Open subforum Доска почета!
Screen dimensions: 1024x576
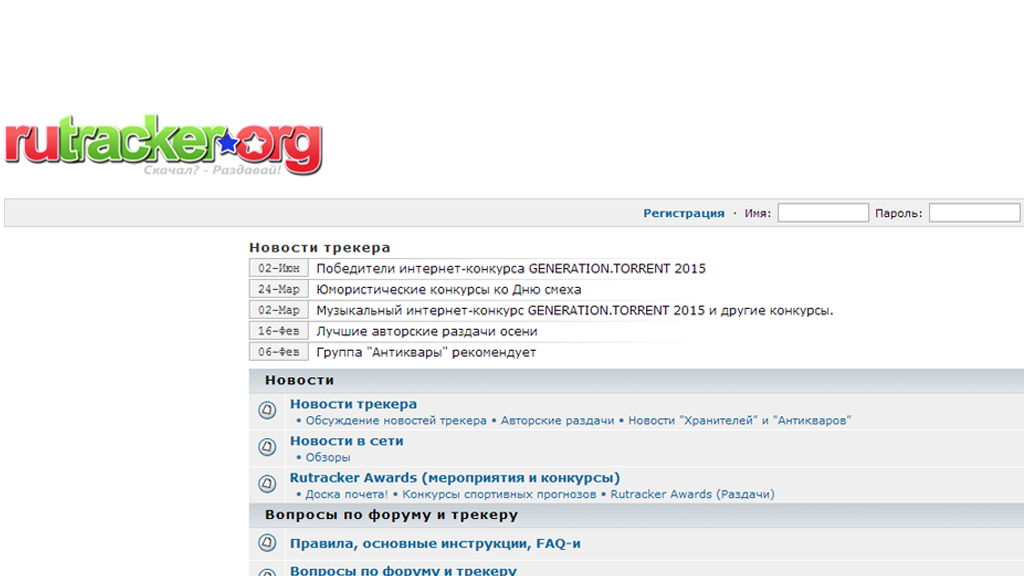click(x=346, y=494)
